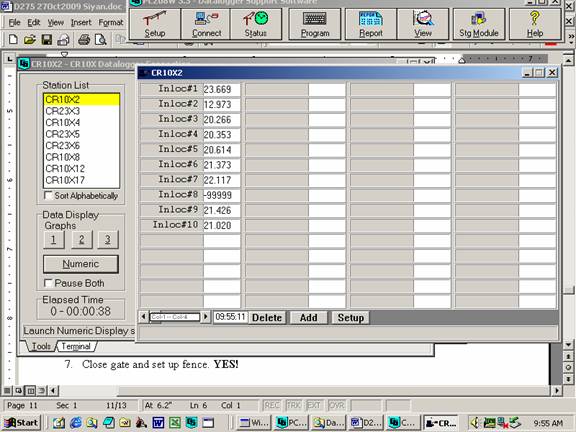The image size is (576, 432).
Task: Click column scroll left arrow in CR10X2 window
Action: click(x=144, y=317)
